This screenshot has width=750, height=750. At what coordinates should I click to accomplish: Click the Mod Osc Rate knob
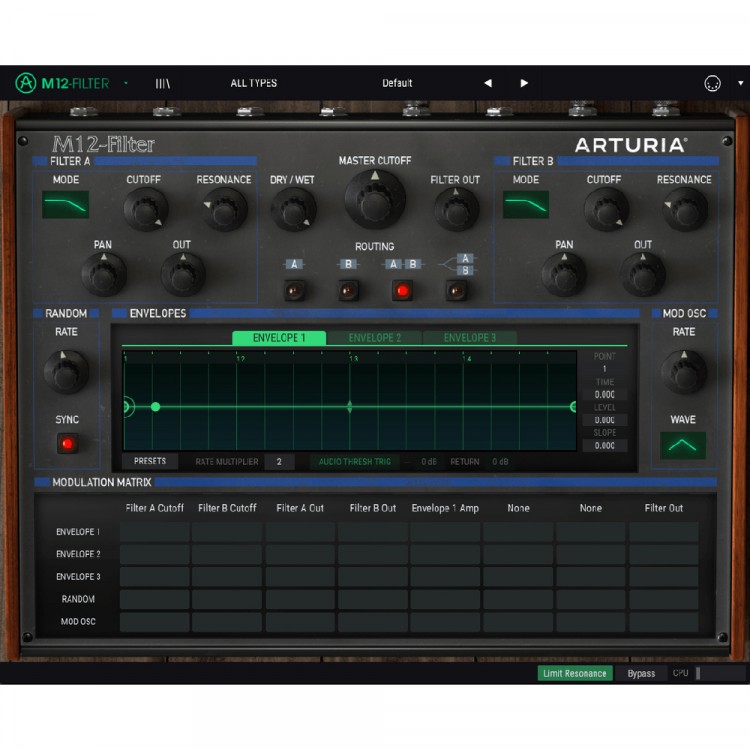coord(684,373)
